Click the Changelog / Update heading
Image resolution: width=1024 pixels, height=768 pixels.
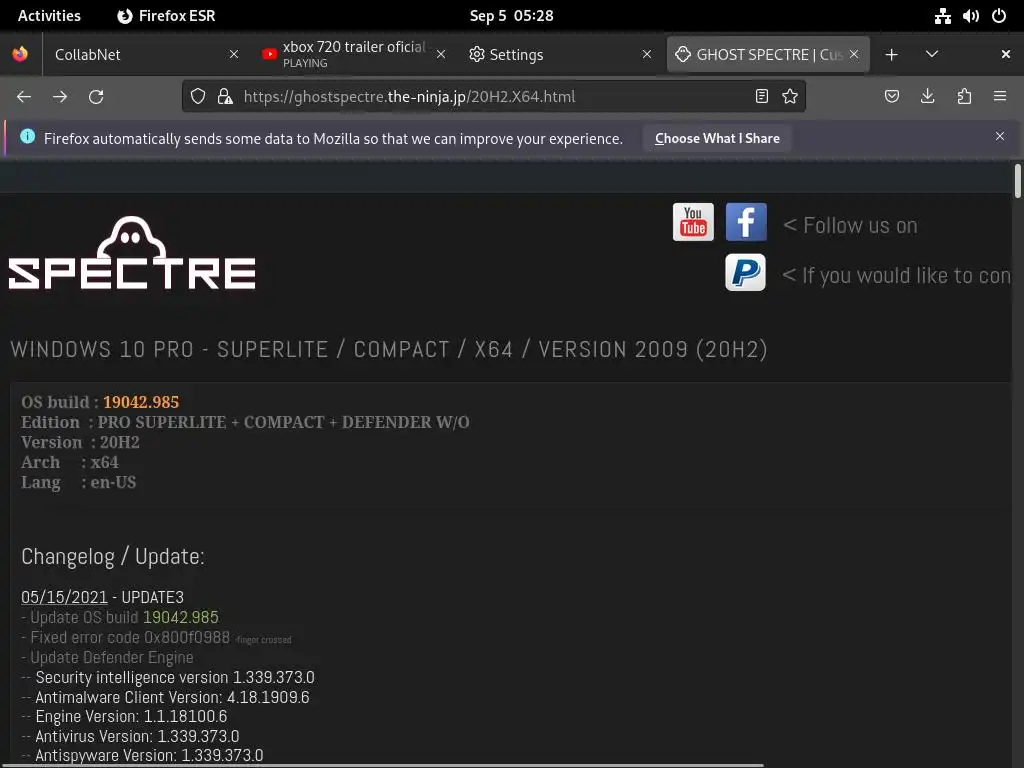click(112, 556)
